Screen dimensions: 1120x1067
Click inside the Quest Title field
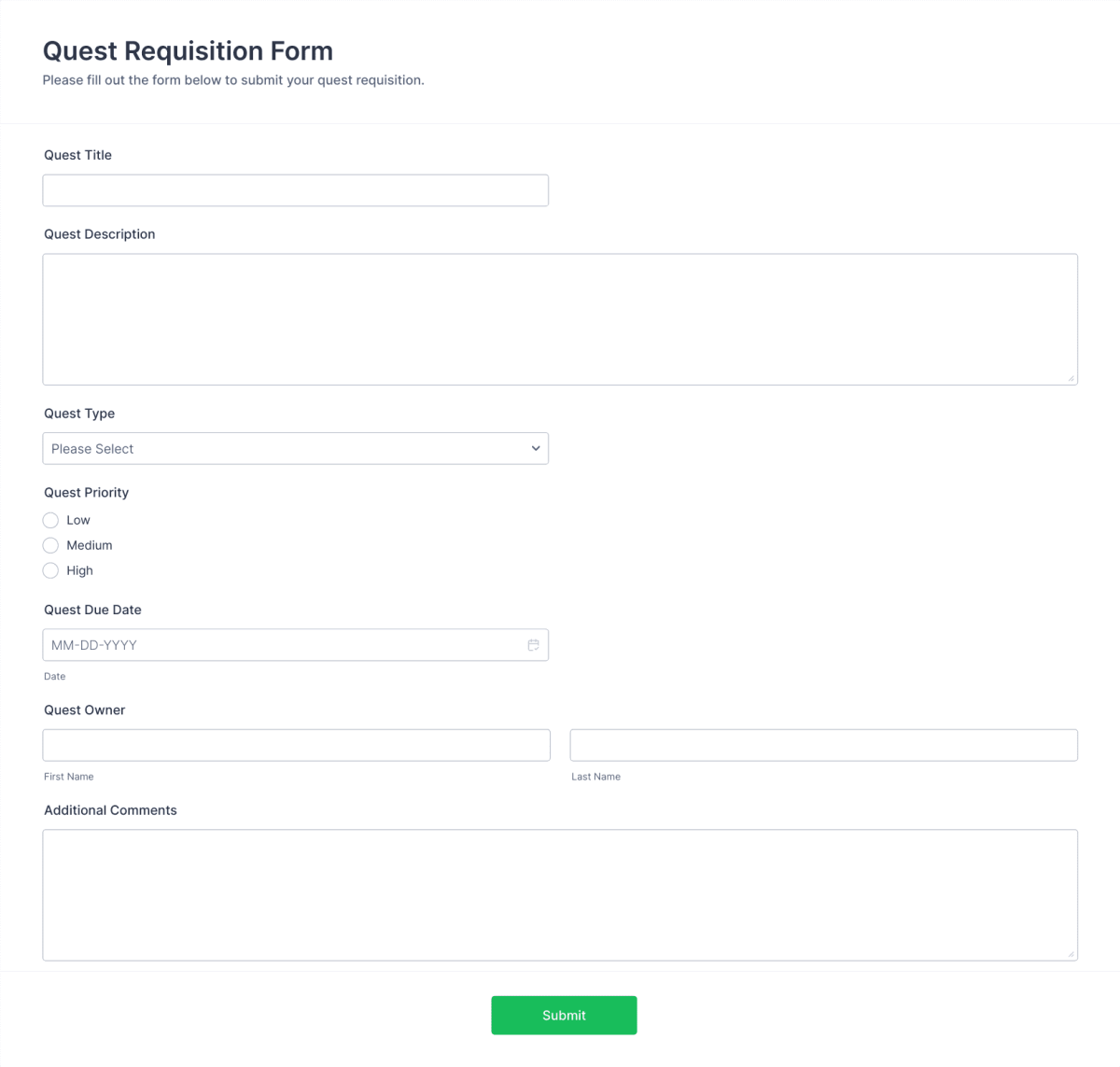tap(295, 190)
